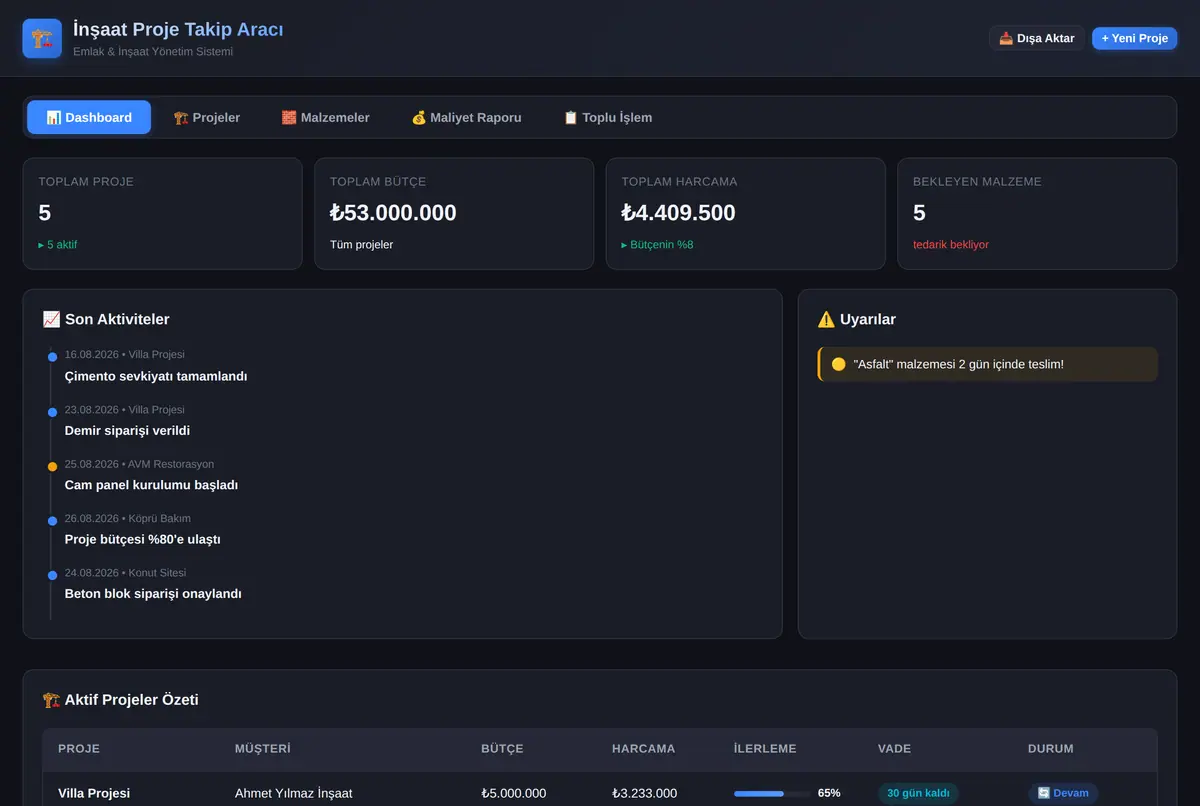The height and width of the screenshot is (806, 1200).
Task: Click the DURUM column header
Action: pos(1050,749)
